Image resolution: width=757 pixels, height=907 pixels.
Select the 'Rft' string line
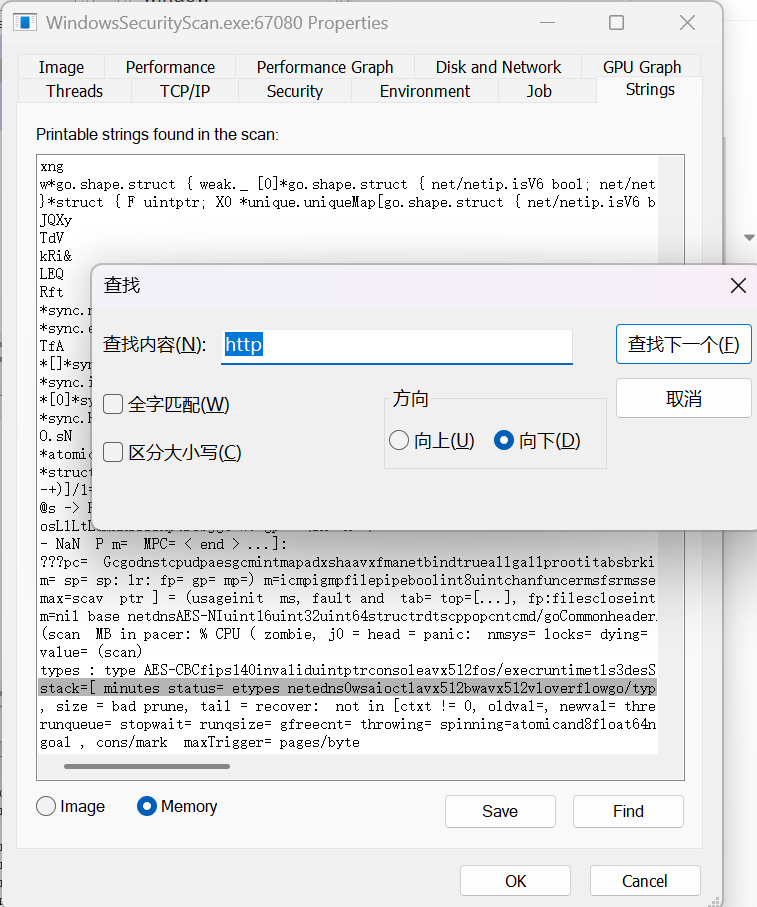[x=52, y=292]
